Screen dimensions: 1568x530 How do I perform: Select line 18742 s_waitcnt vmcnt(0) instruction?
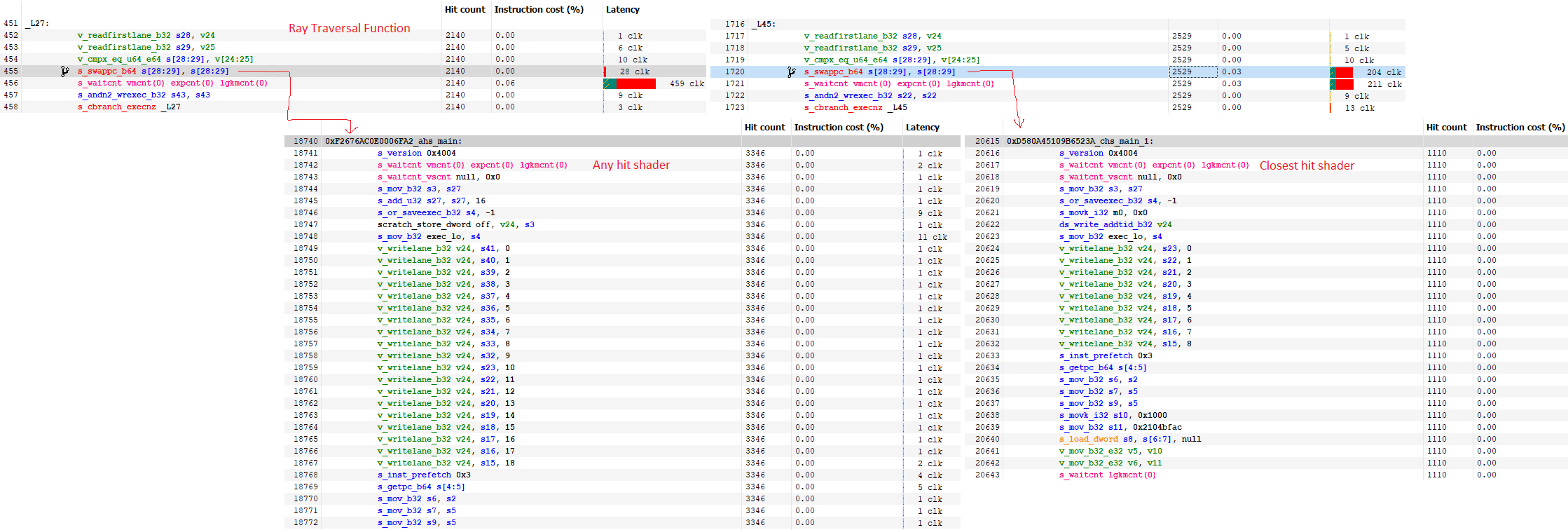[x=472, y=165]
